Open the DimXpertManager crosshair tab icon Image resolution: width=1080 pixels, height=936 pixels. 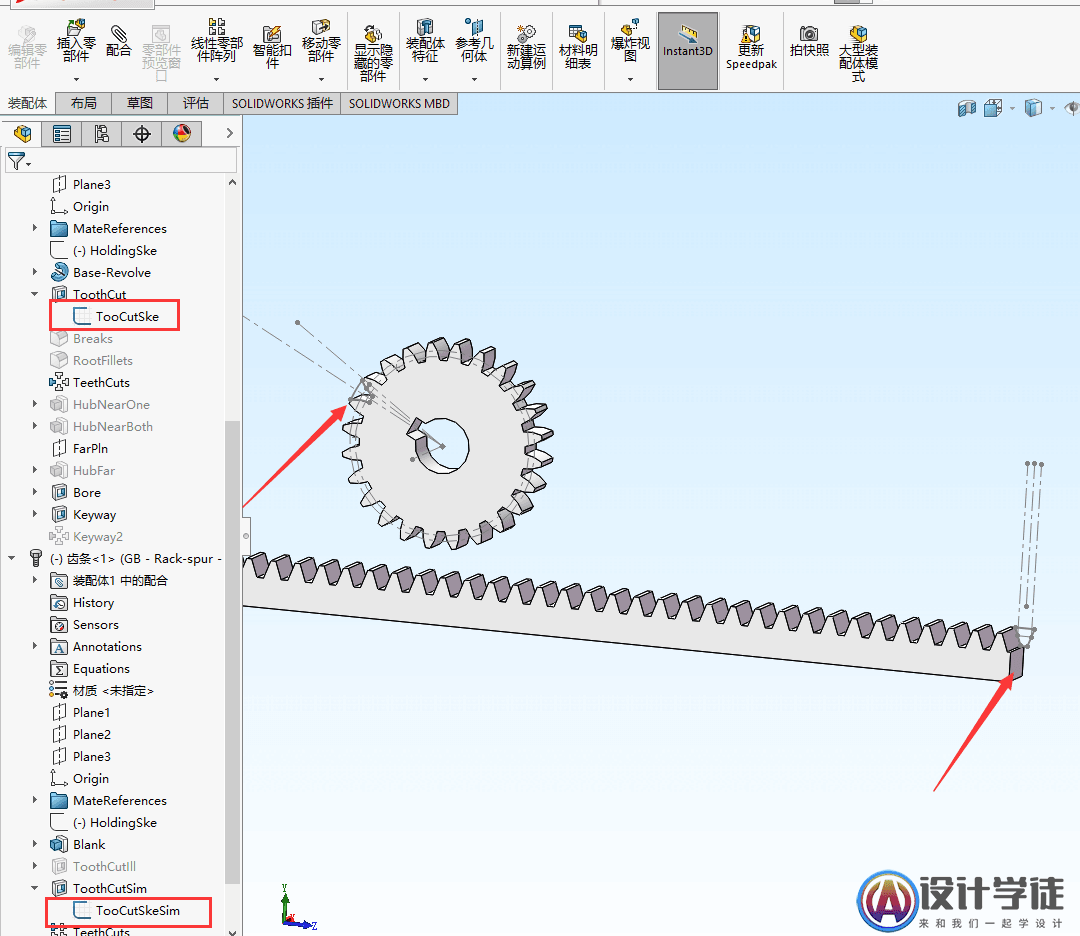[x=142, y=134]
